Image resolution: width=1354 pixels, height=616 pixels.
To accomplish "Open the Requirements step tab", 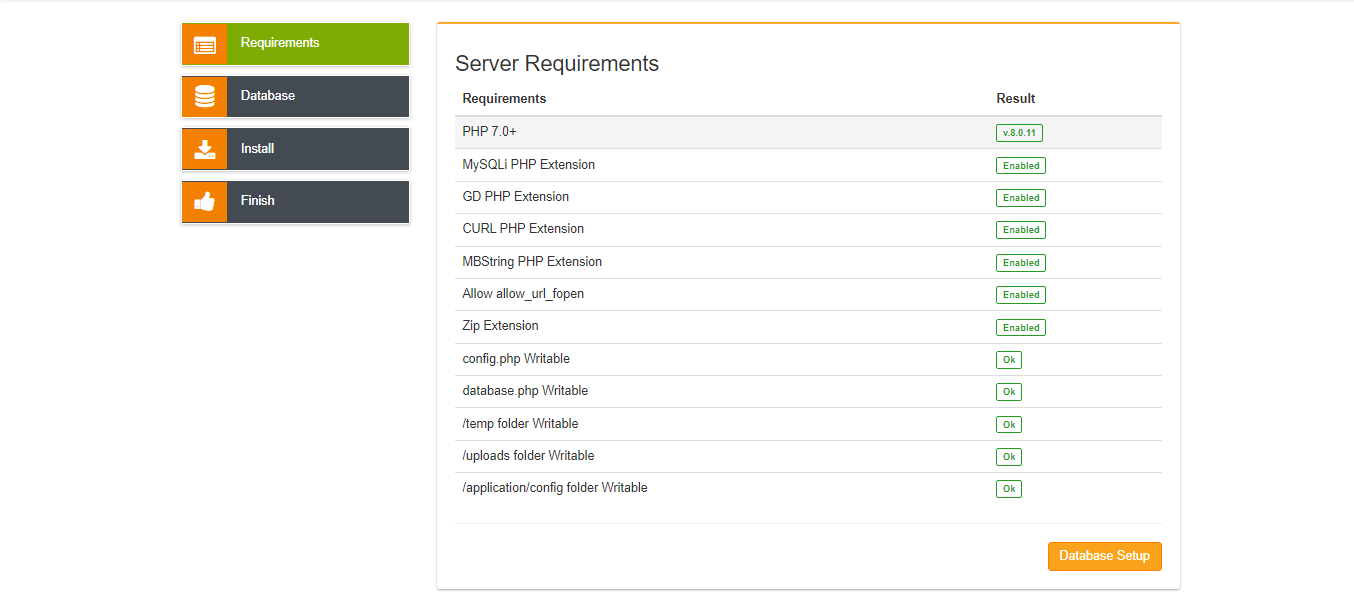I will click(x=280, y=43).
